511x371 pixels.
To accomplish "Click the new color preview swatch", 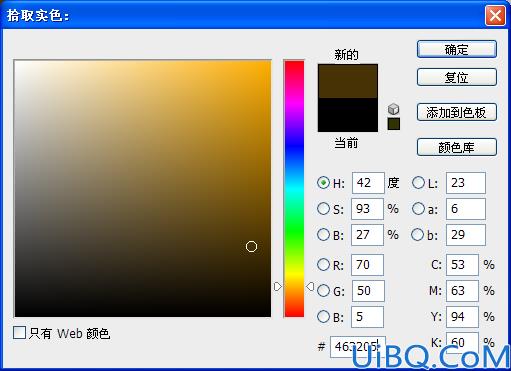I will [348, 81].
